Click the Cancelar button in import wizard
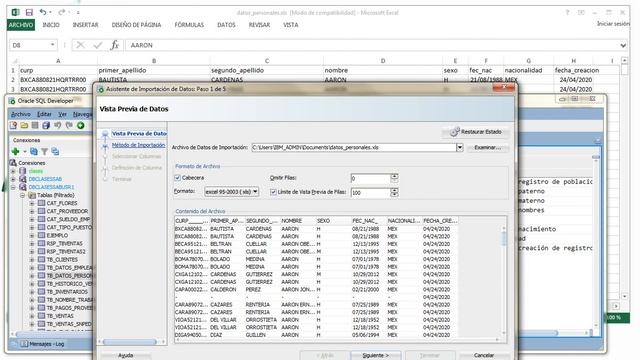Image resolution: width=640 pixels, height=360 pixels. coord(484,355)
